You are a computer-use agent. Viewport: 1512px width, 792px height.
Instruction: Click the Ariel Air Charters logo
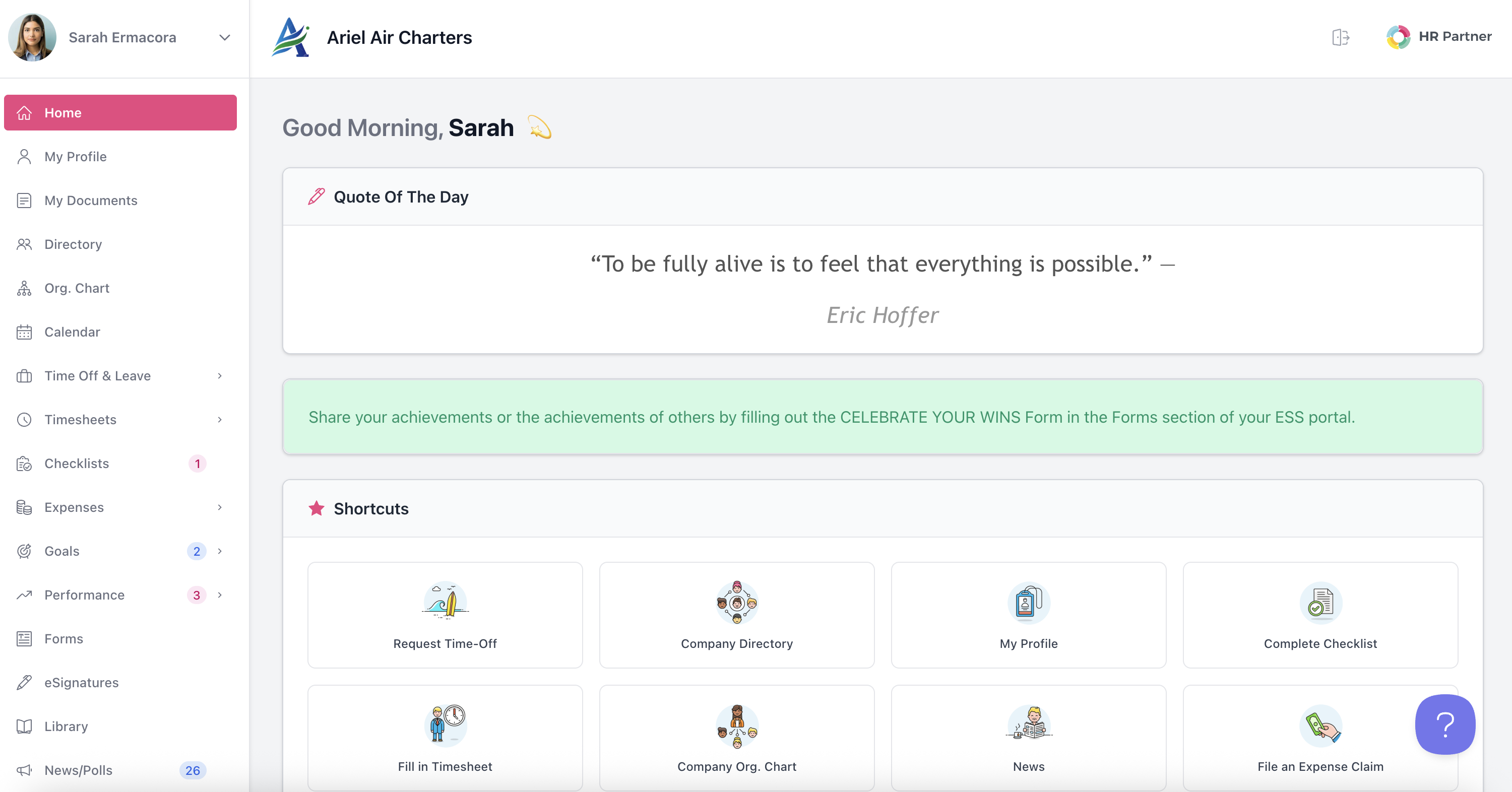pos(290,37)
